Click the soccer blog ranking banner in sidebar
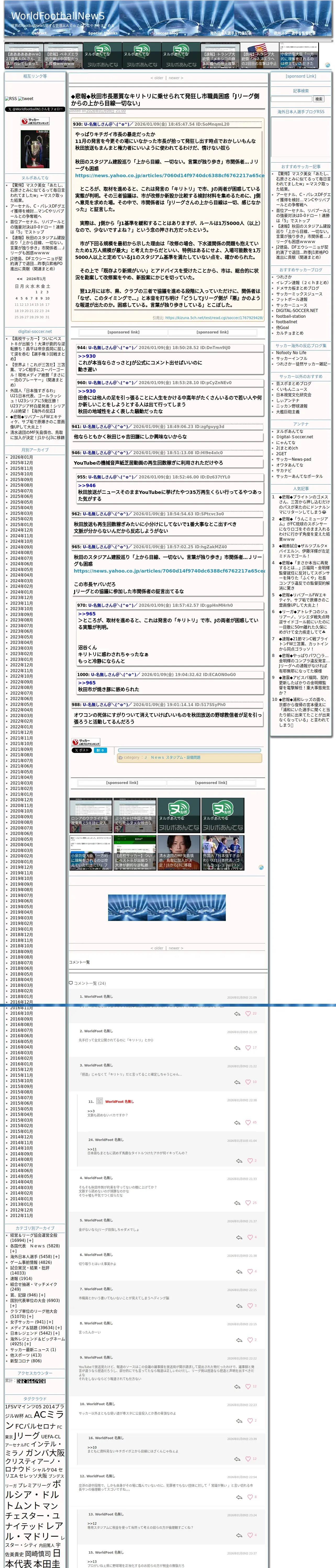The image size is (336, 1568). coord(35,122)
